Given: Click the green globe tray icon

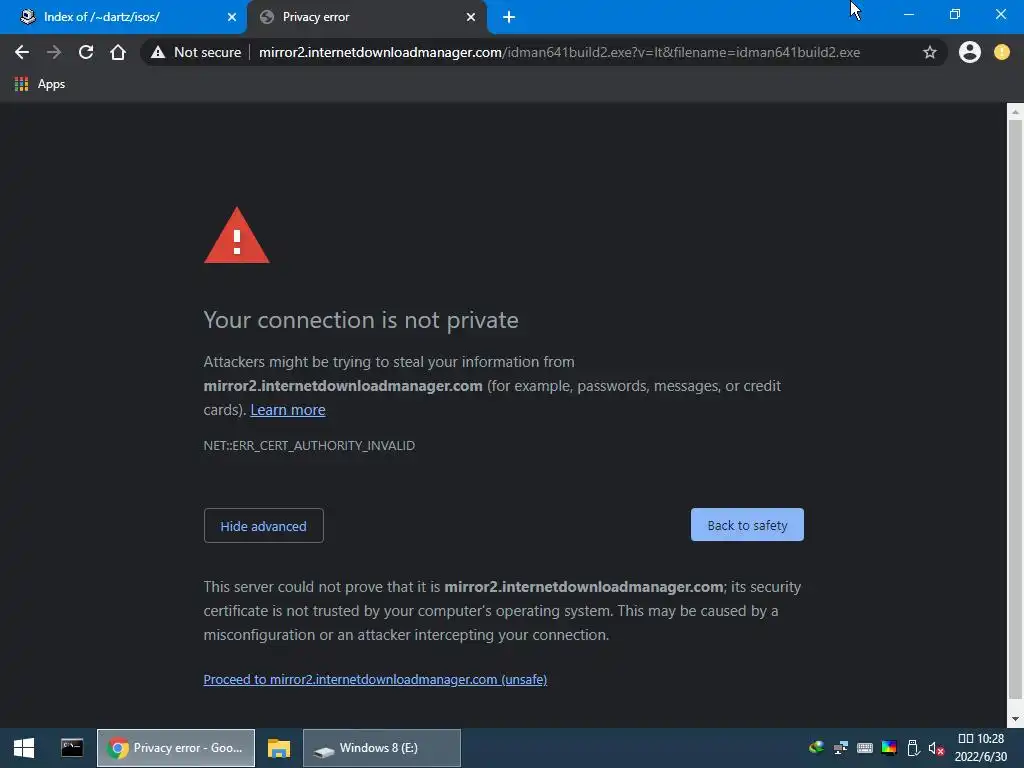Looking at the screenshot, I should point(816,748).
